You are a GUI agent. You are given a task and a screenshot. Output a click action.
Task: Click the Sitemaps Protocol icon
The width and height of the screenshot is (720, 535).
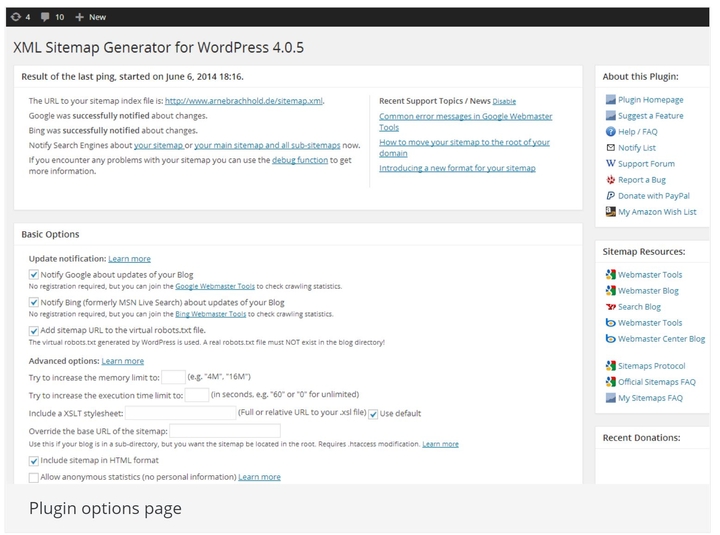coord(610,366)
